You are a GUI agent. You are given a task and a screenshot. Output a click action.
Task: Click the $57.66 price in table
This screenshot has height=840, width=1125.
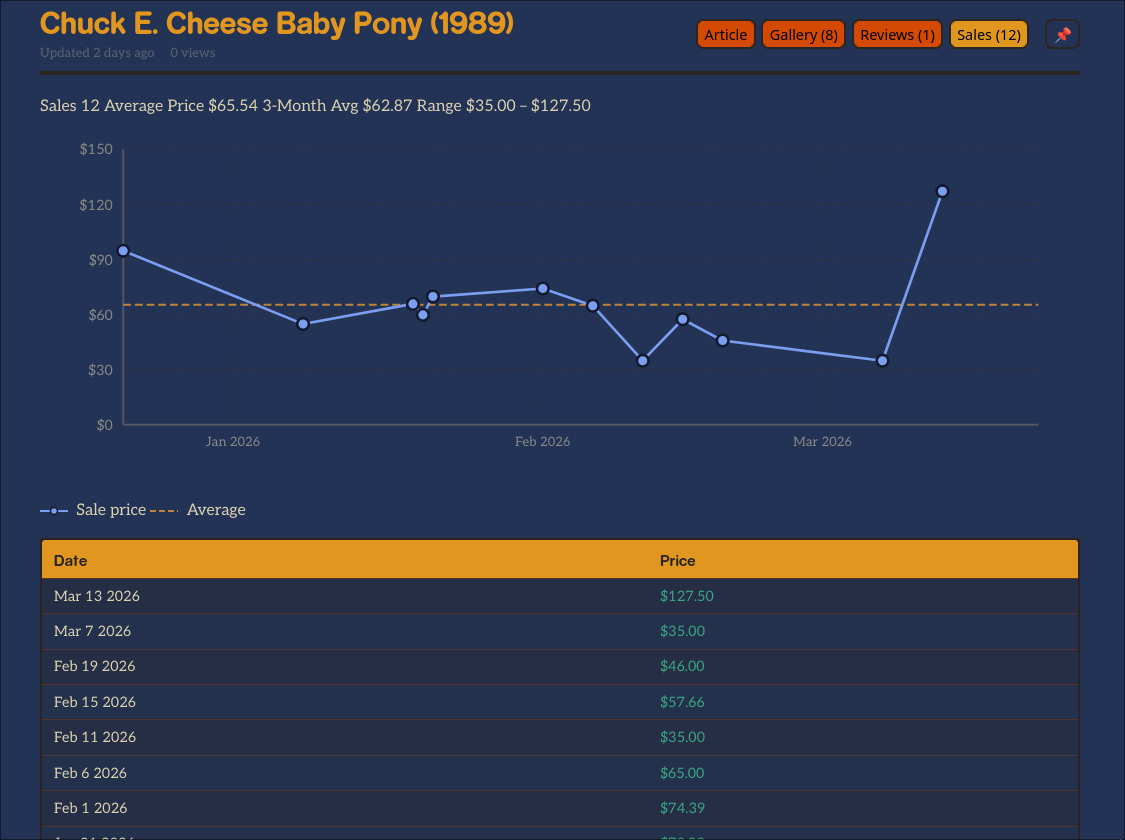click(682, 702)
